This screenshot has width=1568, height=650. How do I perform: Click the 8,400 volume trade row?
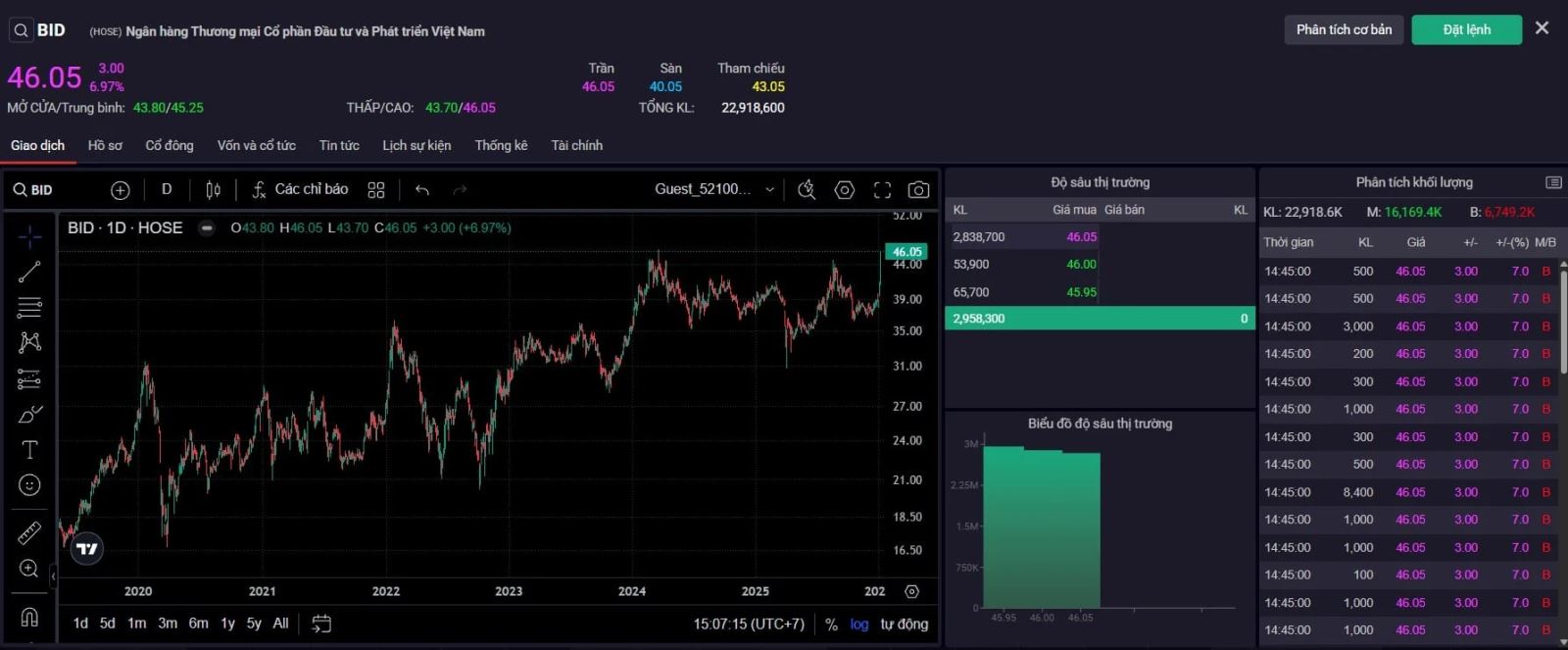[x=1408, y=492]
